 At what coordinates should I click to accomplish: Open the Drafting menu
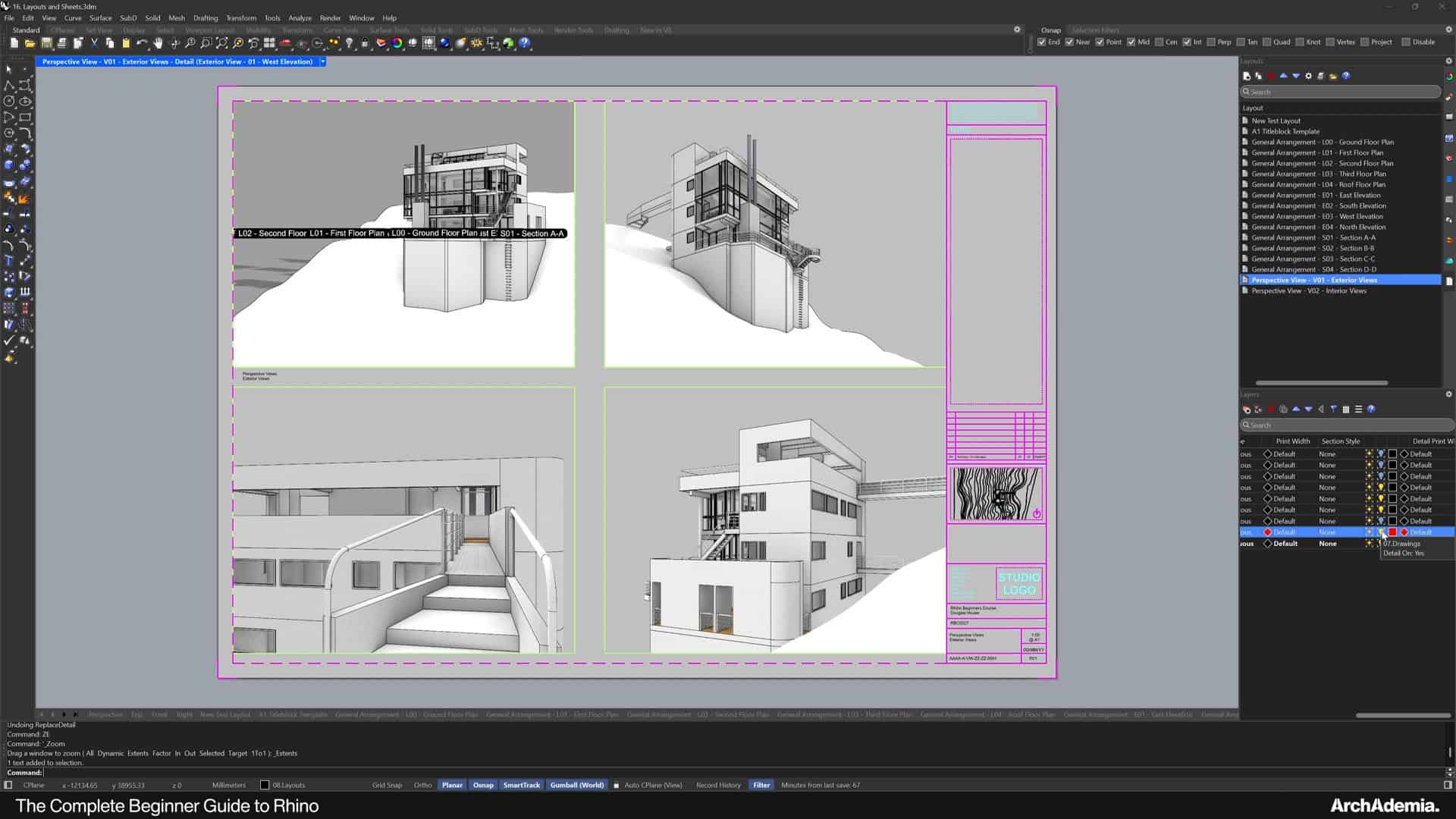pos(205,17)
